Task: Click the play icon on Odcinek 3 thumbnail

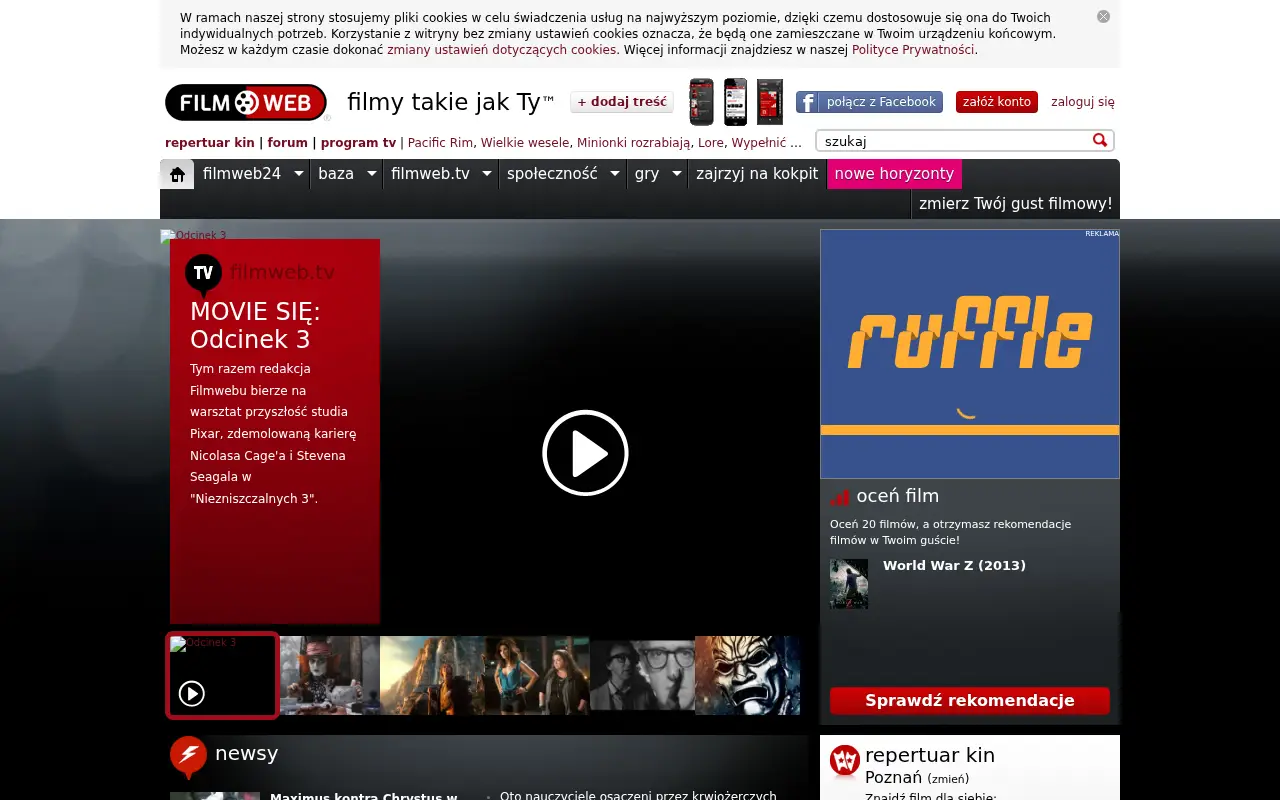Action: [x=191, y=693]
